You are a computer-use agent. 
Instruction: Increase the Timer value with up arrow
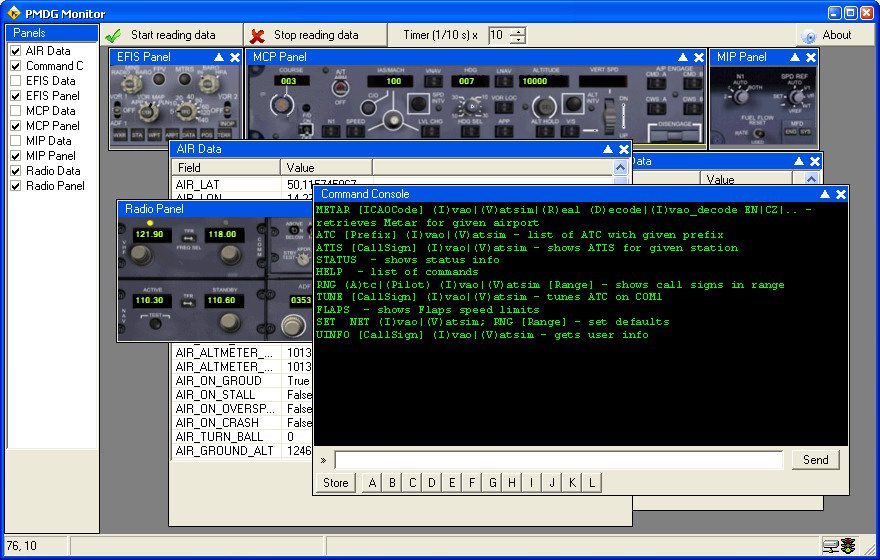(519, 31)
